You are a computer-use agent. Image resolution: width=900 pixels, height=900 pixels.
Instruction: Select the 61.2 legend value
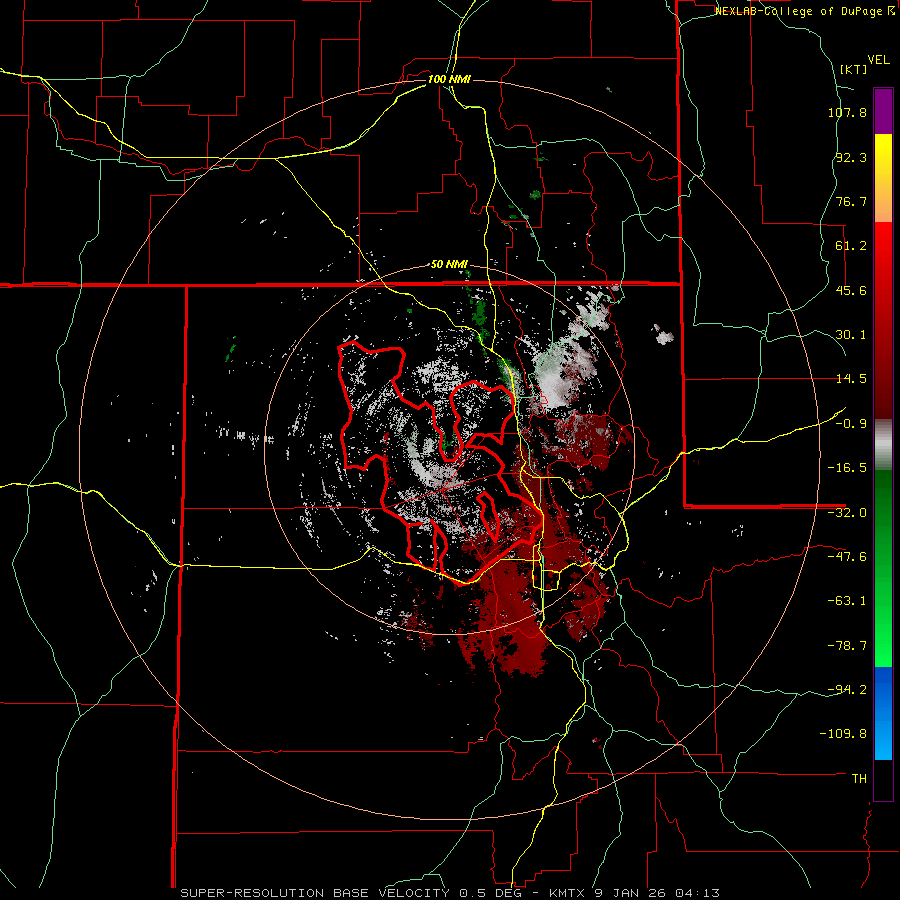coord(851,246)
